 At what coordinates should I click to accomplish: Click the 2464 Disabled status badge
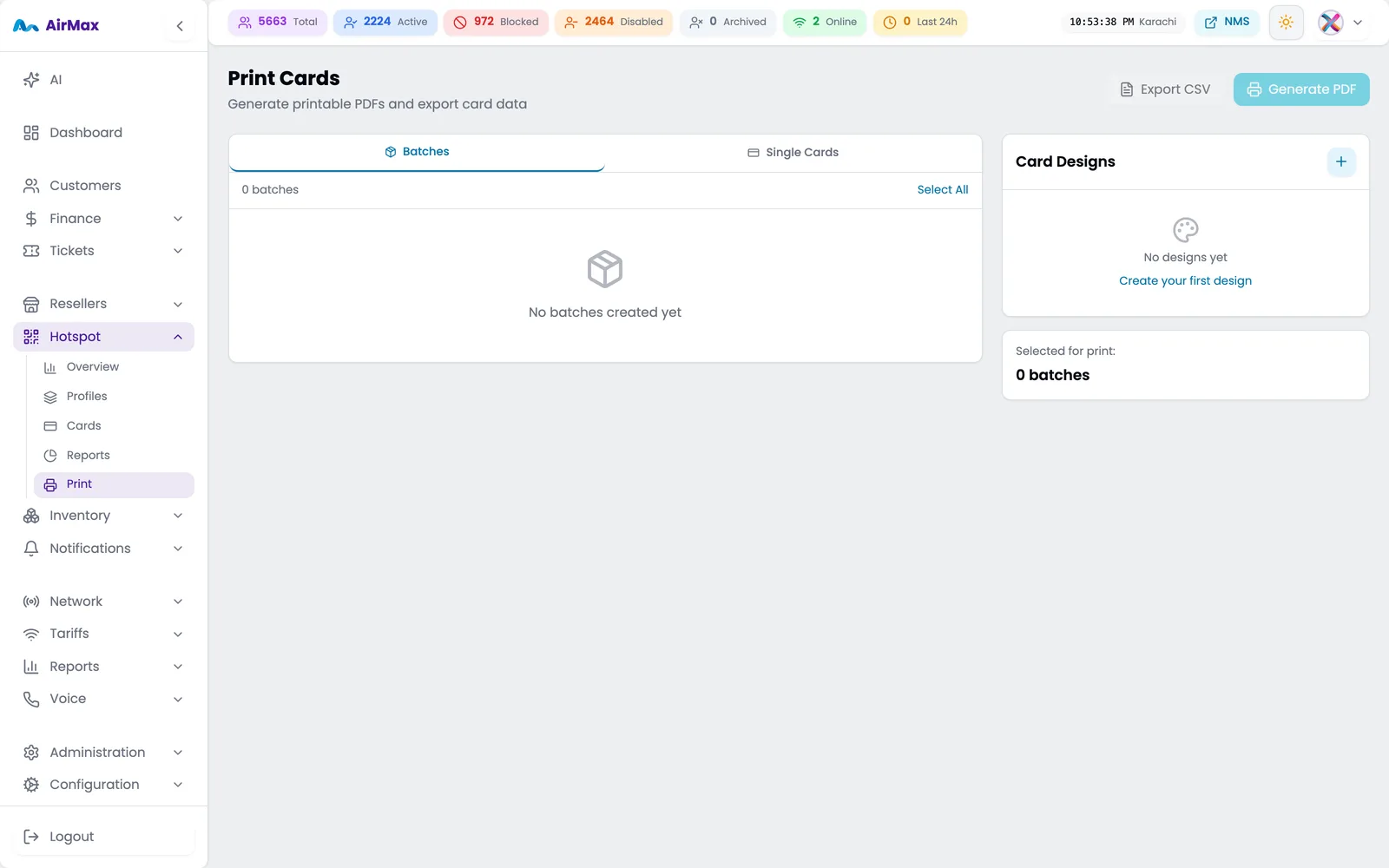point(614,23)
